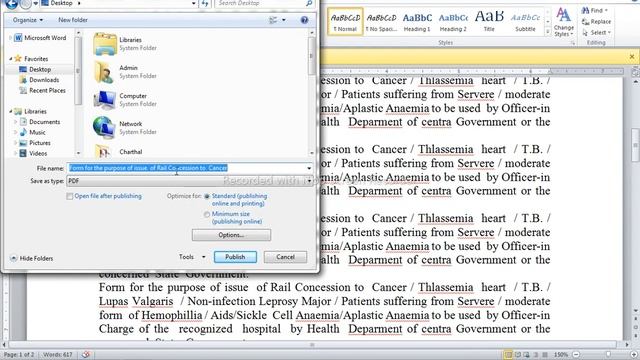Click the Back navigation arrow in dialog

tap(11, 4)
